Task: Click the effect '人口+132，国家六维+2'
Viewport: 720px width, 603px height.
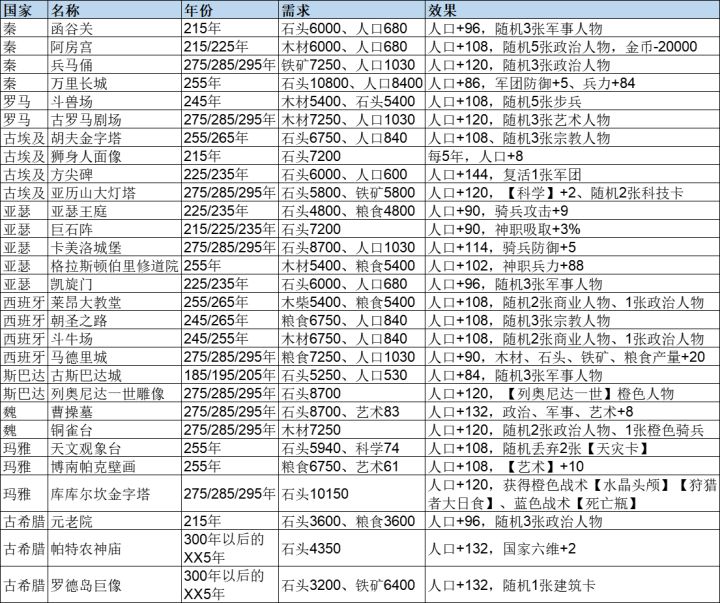Action: tap(572, 548)
